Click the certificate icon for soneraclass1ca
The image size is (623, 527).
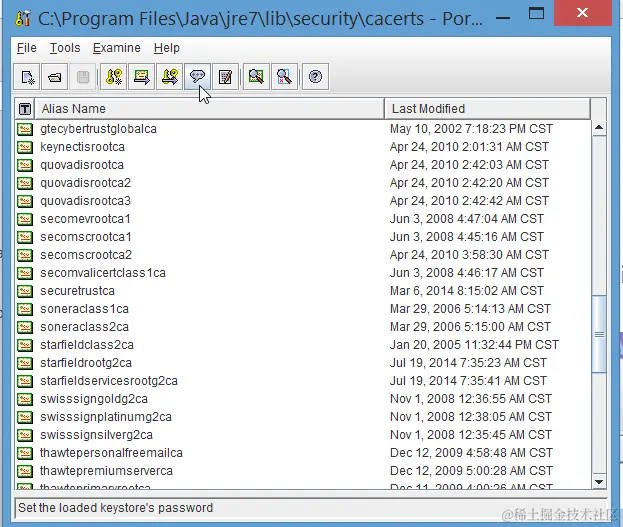click(x=25, y=309)
